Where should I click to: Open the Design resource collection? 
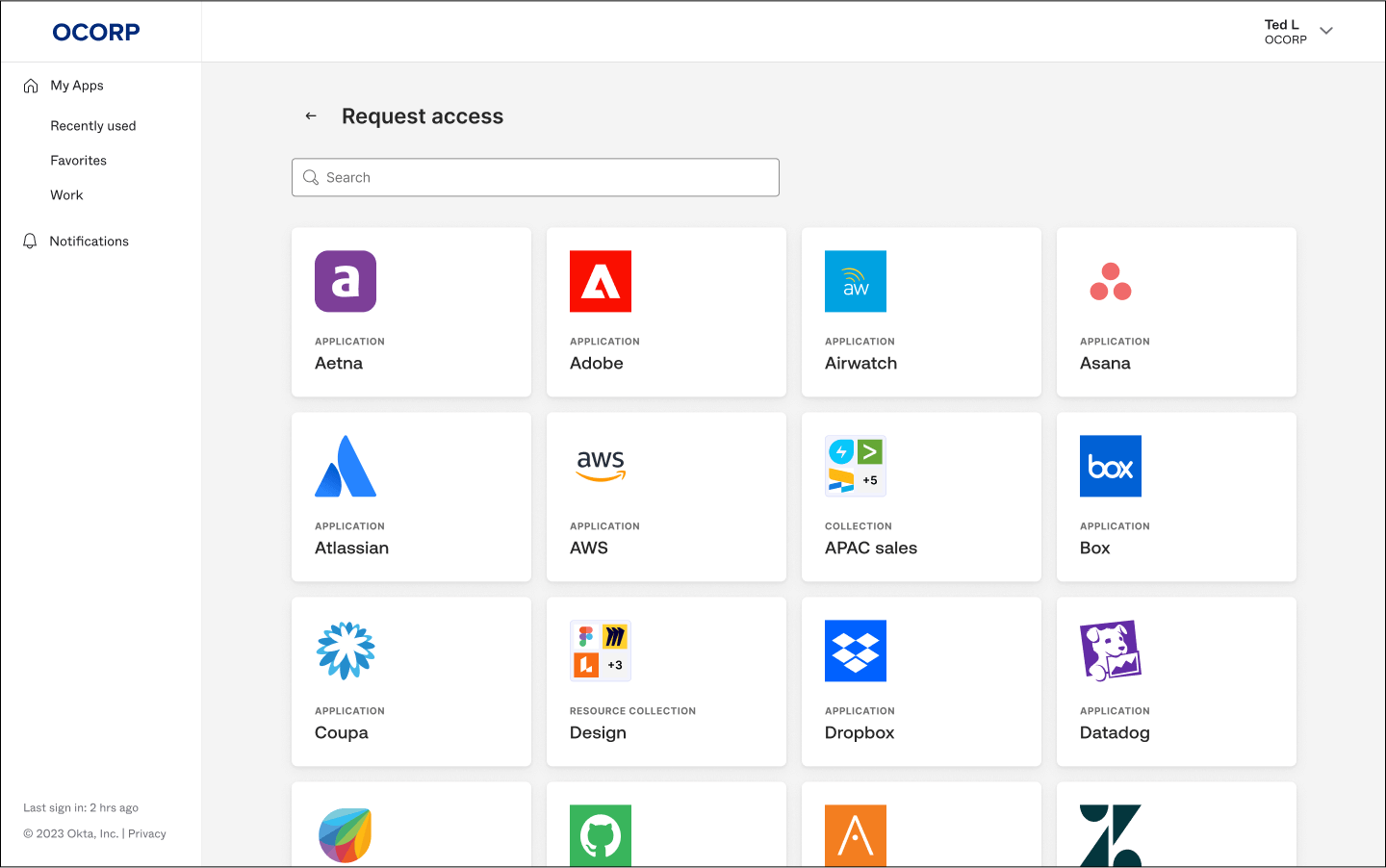click(x=666, y=681)
